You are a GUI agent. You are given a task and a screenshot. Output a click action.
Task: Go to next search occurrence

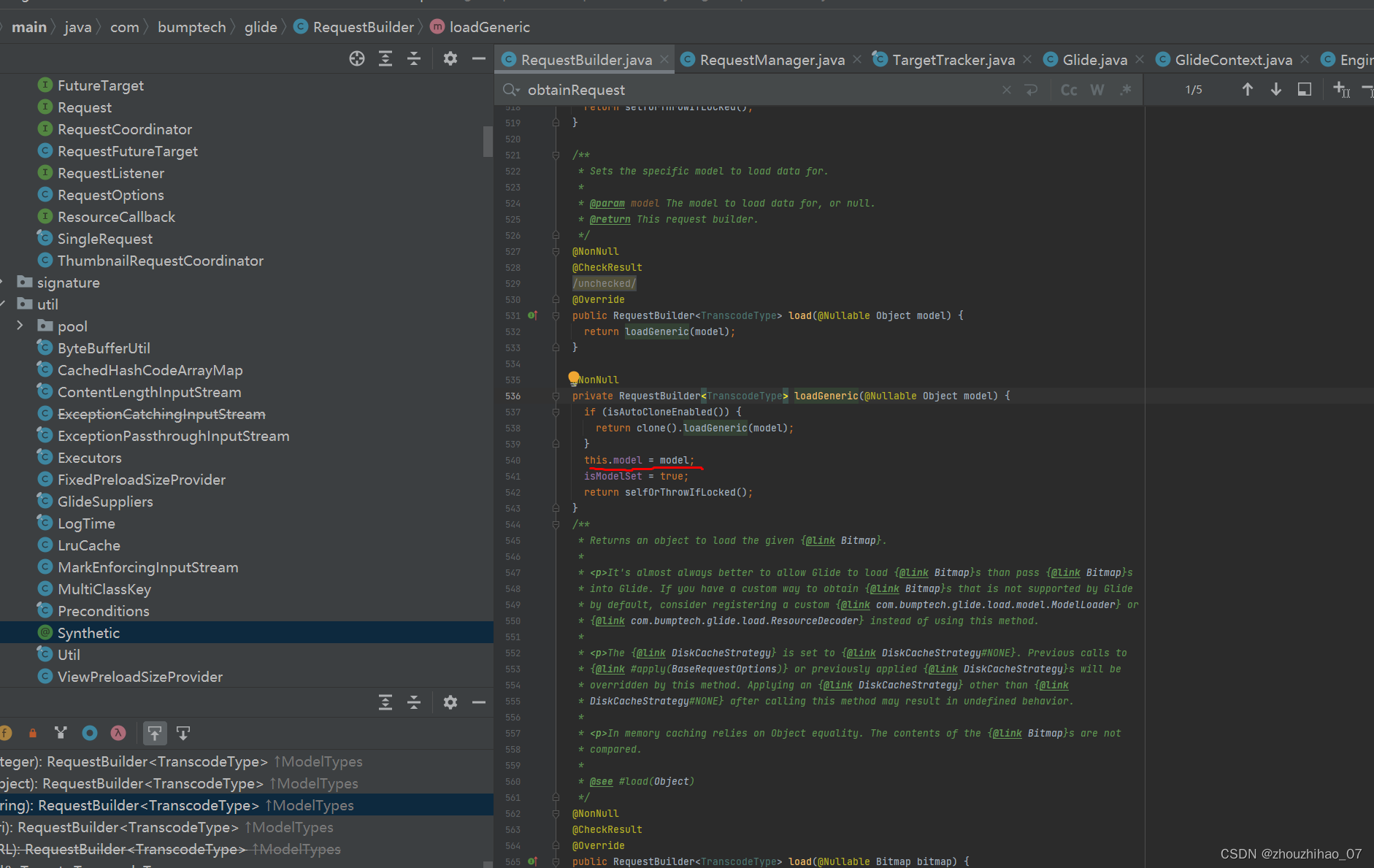click(1276, 89)
